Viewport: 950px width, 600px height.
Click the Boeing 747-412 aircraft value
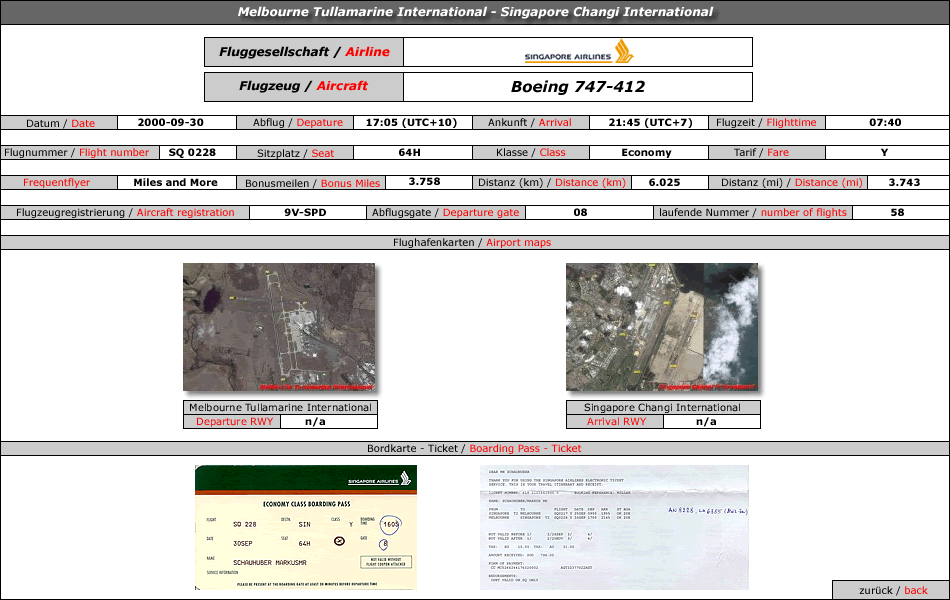tap(578, 87)
